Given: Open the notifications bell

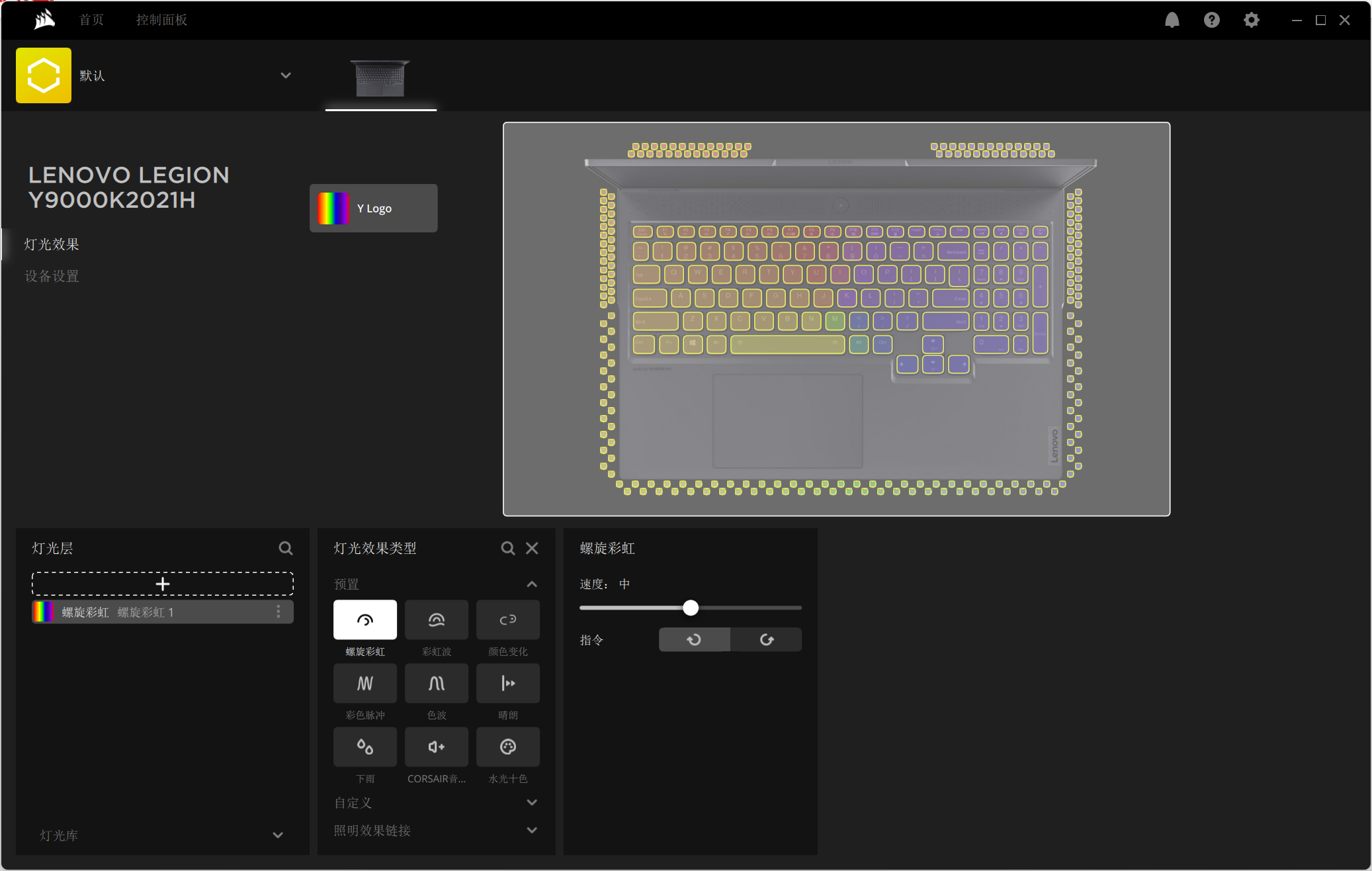Looking at the screenshot, I should [x=1172, y=20].
